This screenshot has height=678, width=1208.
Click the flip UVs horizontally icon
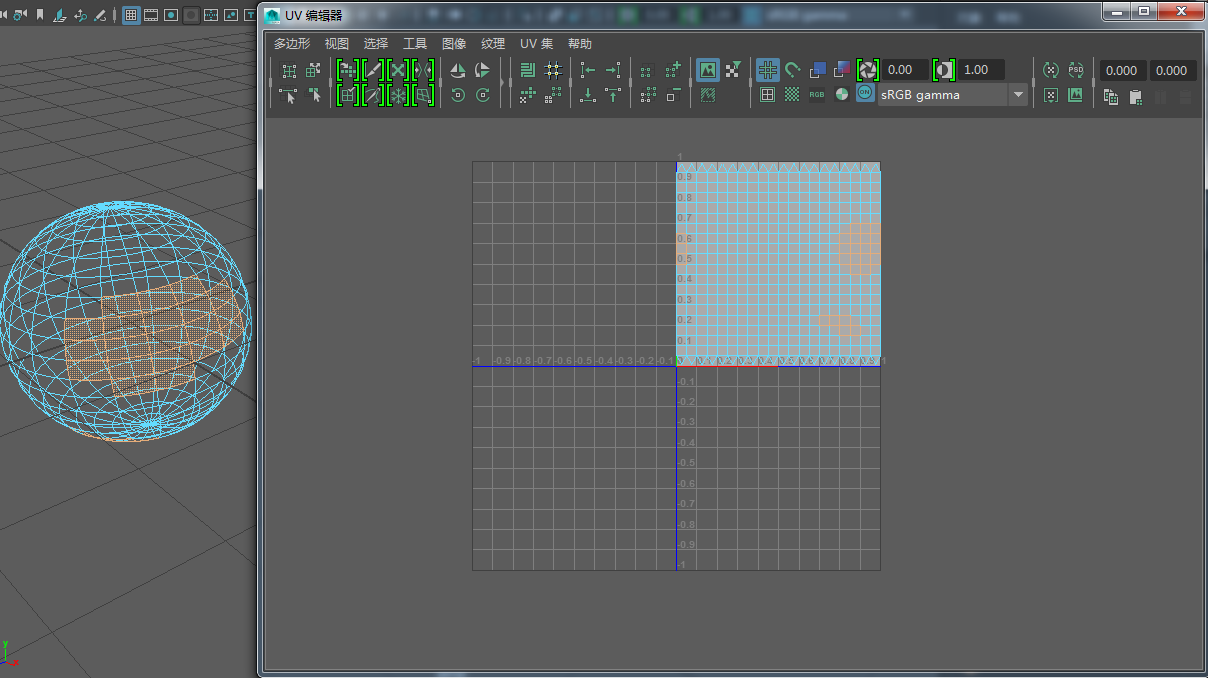click(458, 70)
